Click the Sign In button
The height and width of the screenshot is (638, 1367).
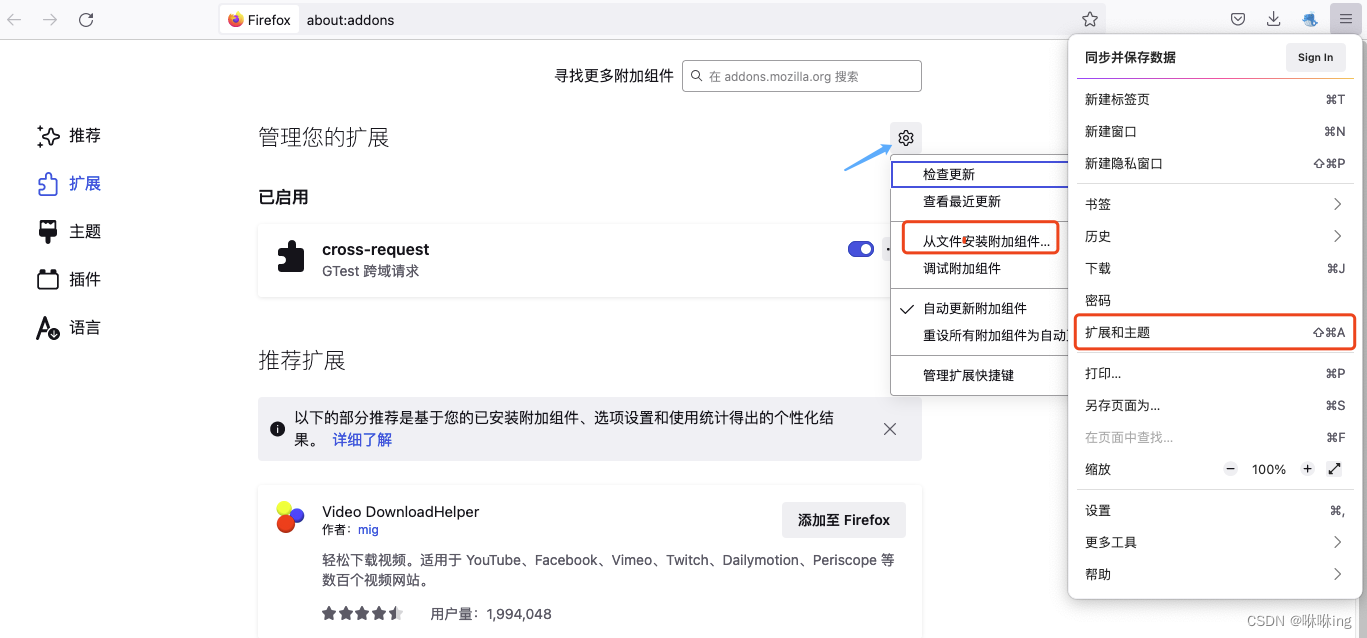coord(1315,57)
